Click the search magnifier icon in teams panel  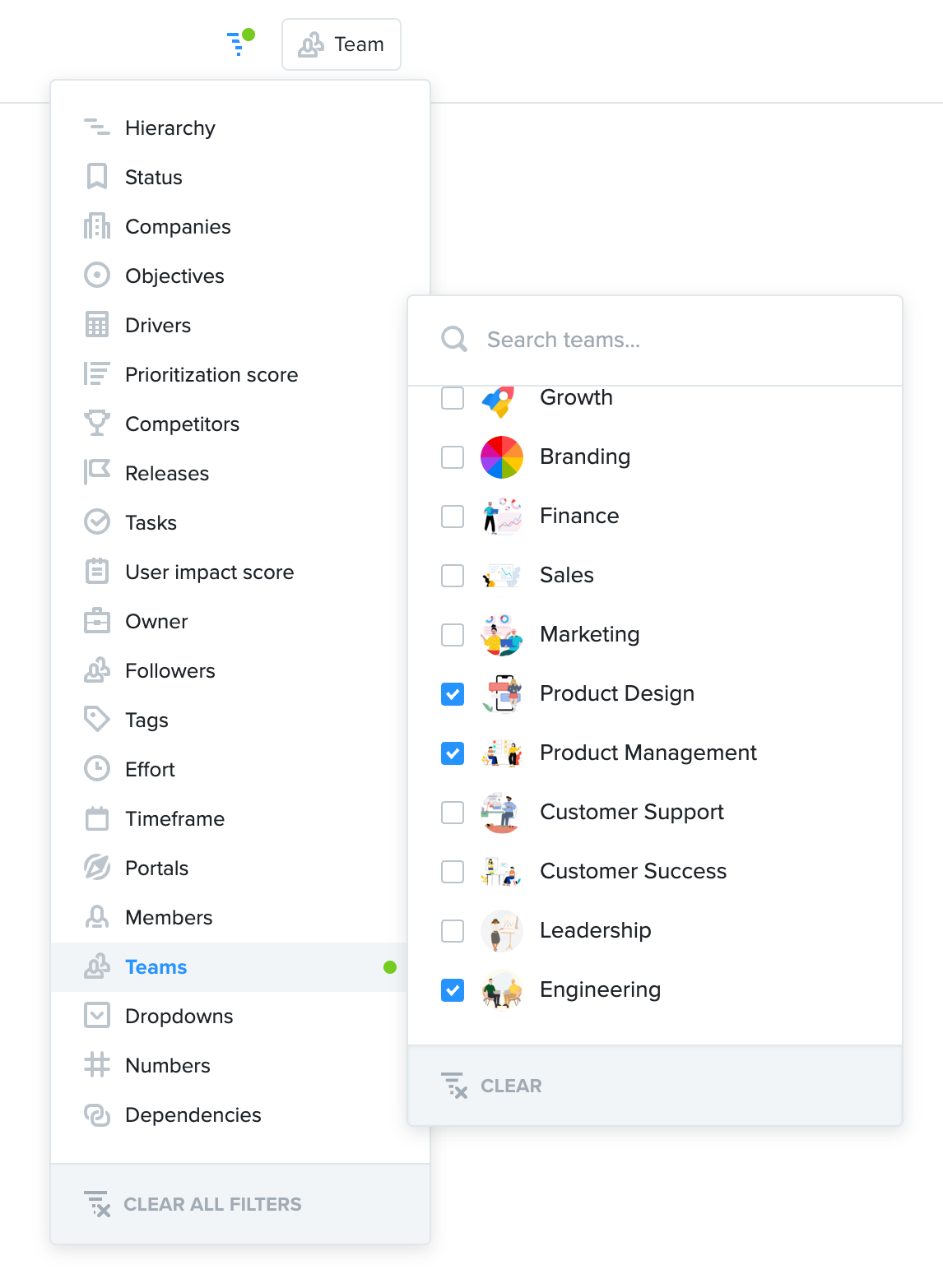(454, 339)
